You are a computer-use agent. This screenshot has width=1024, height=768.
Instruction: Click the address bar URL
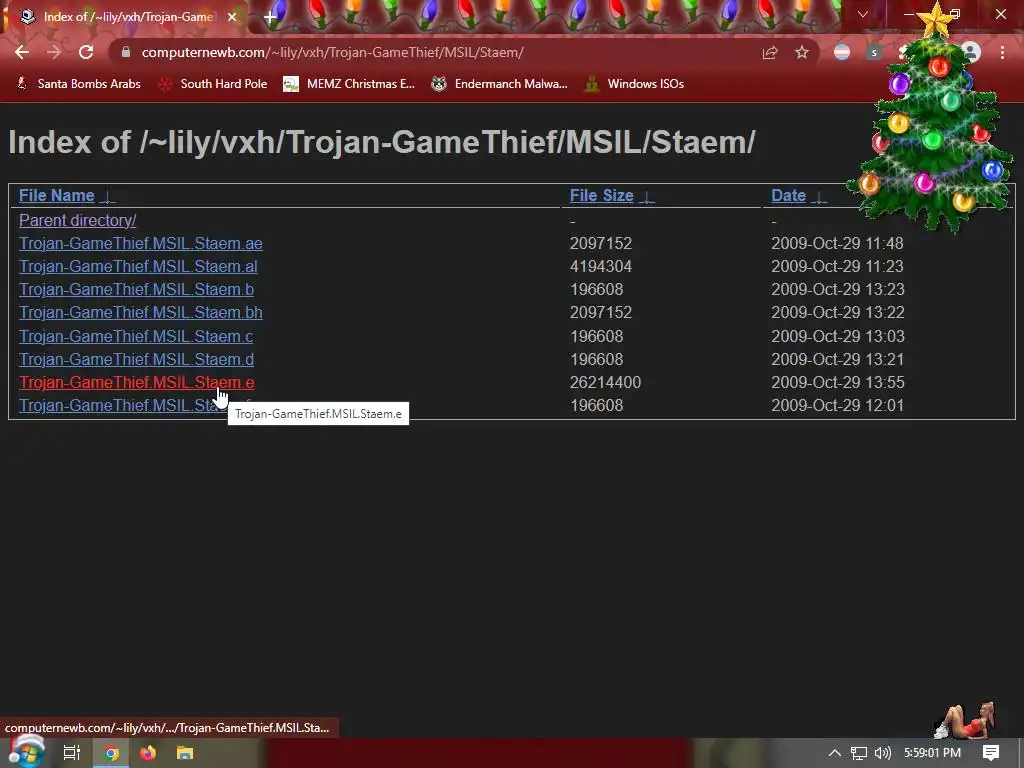[332, 52]
